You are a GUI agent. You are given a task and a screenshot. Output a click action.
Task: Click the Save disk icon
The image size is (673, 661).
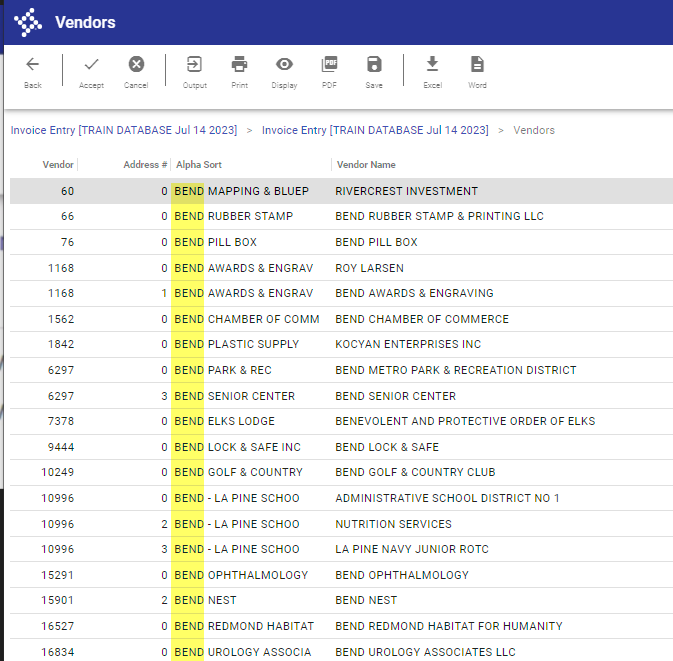(x=374, y=64)
